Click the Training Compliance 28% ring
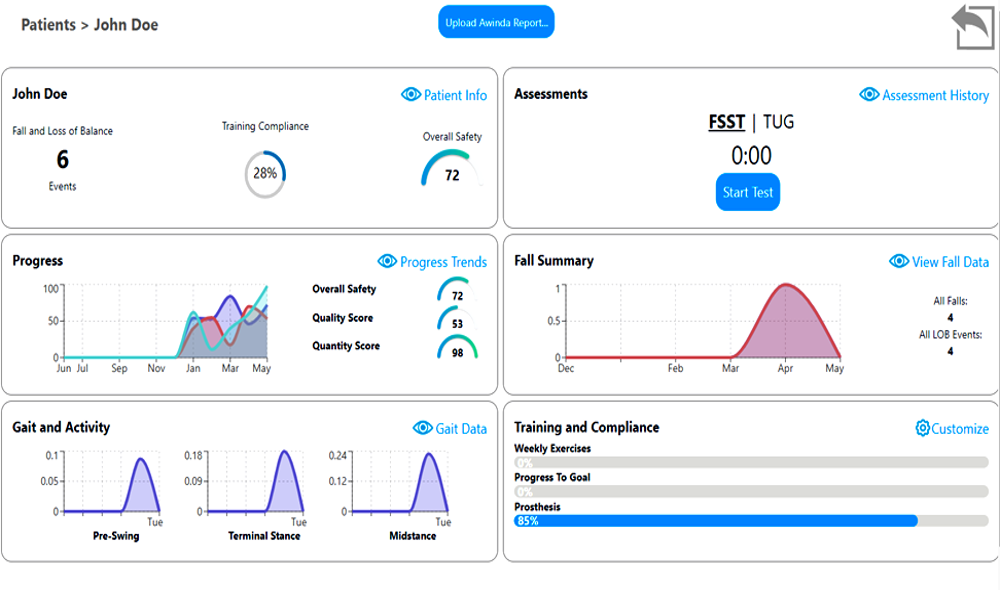Screen dimensions: 1000x590 point(265,173)
